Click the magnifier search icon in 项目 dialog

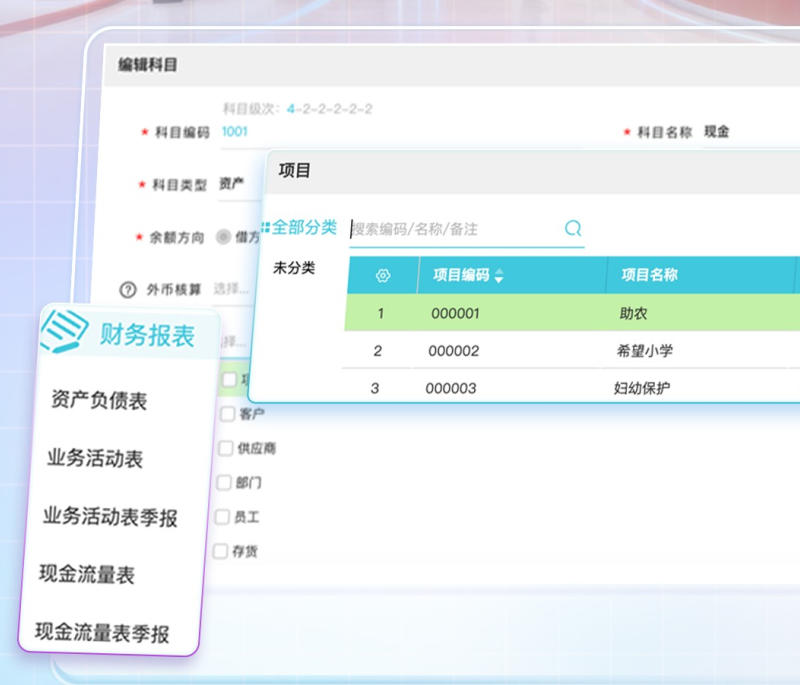[x=573, y=228]
